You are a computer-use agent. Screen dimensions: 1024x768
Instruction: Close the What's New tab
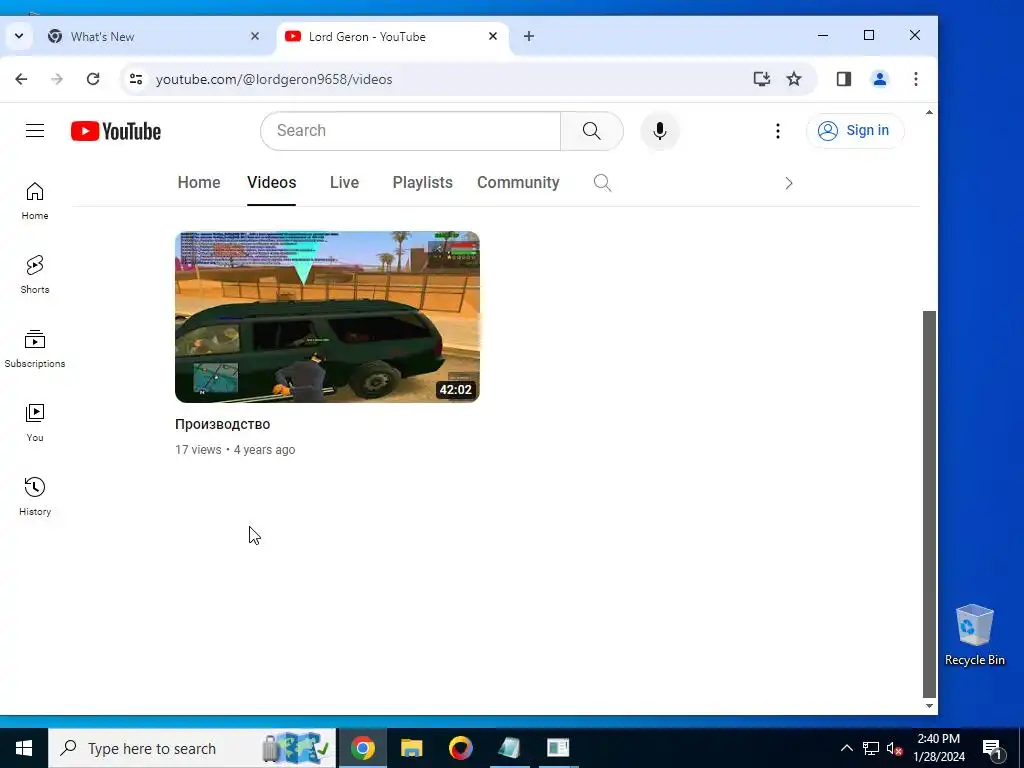255,37
